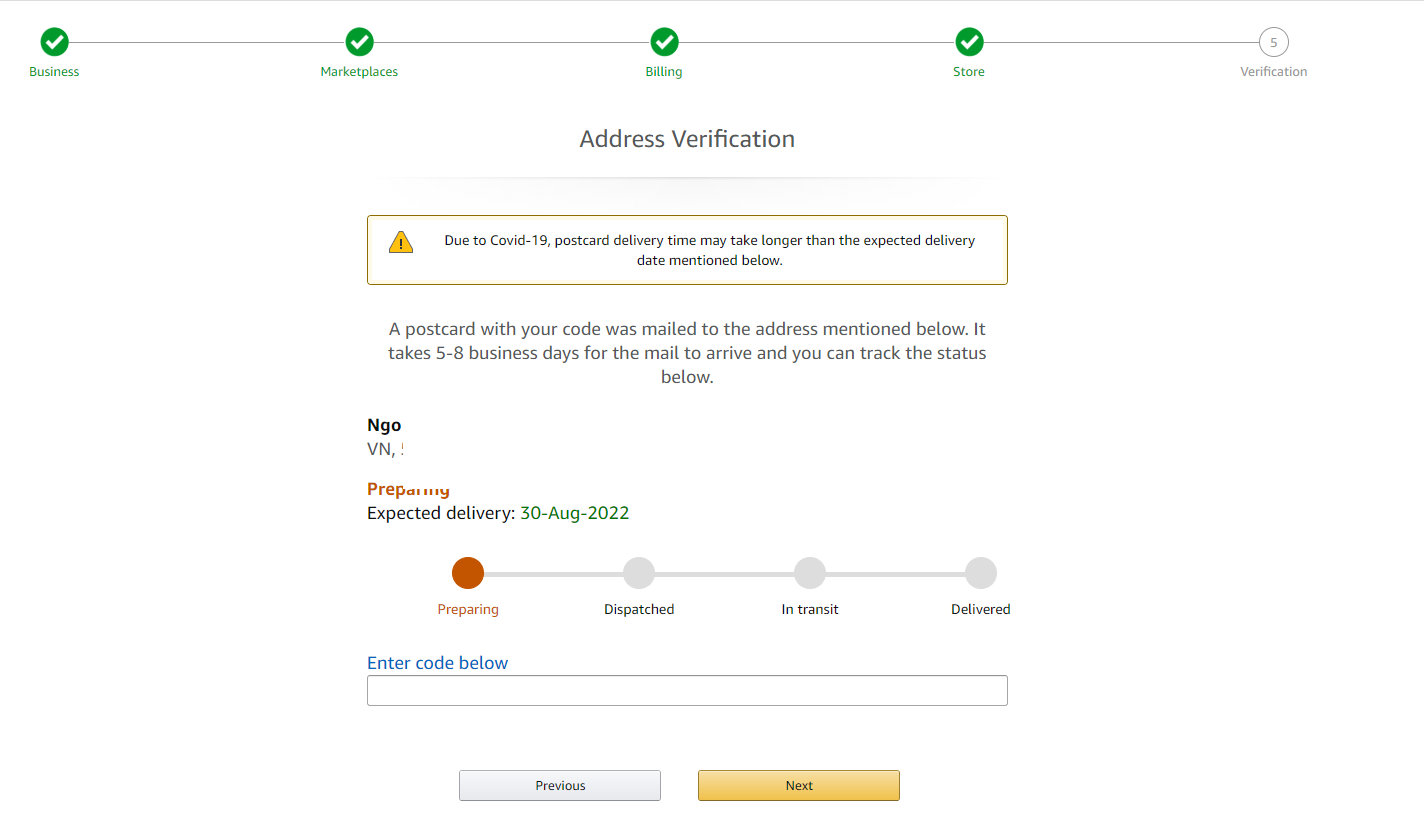Viewport: 1424px width, 830px height.
Task: Click the Billing step checkmark icon
Action: pos(664,42)
